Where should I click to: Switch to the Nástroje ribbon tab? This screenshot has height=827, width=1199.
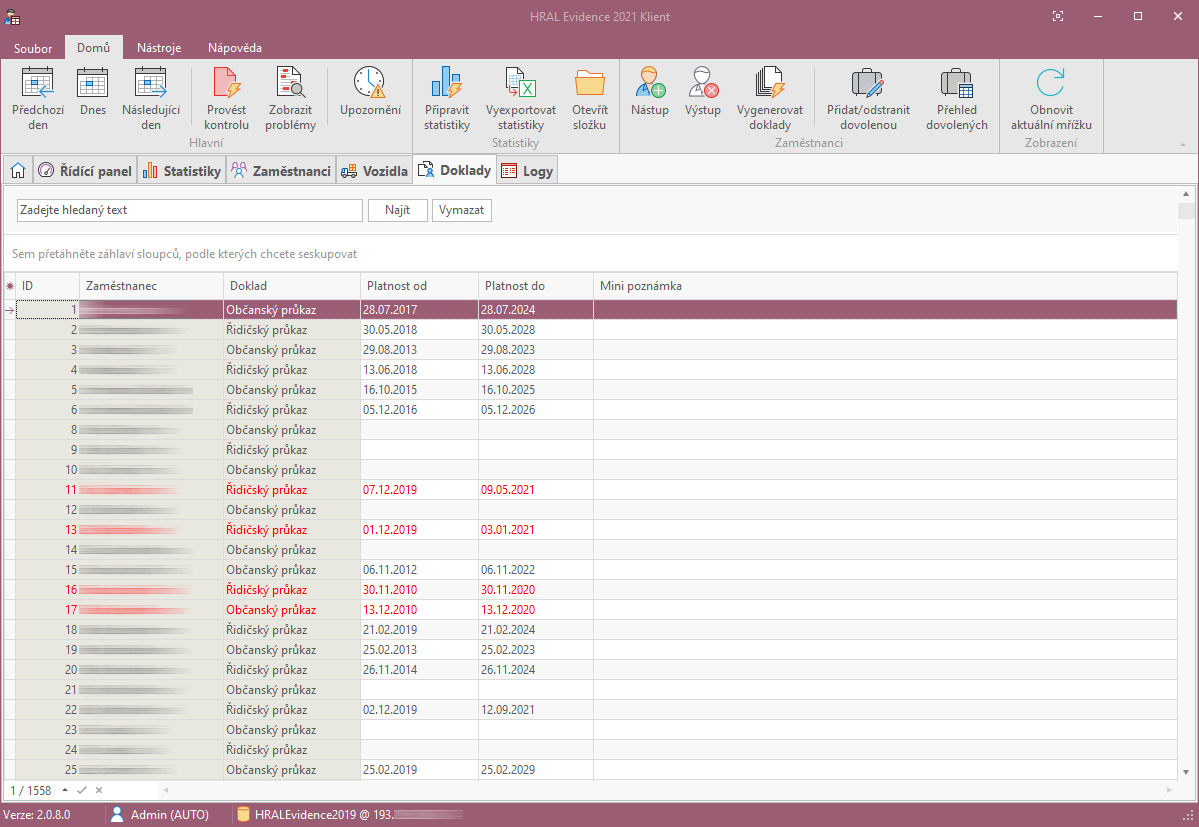pyautogui.click(x=159, y=47)
